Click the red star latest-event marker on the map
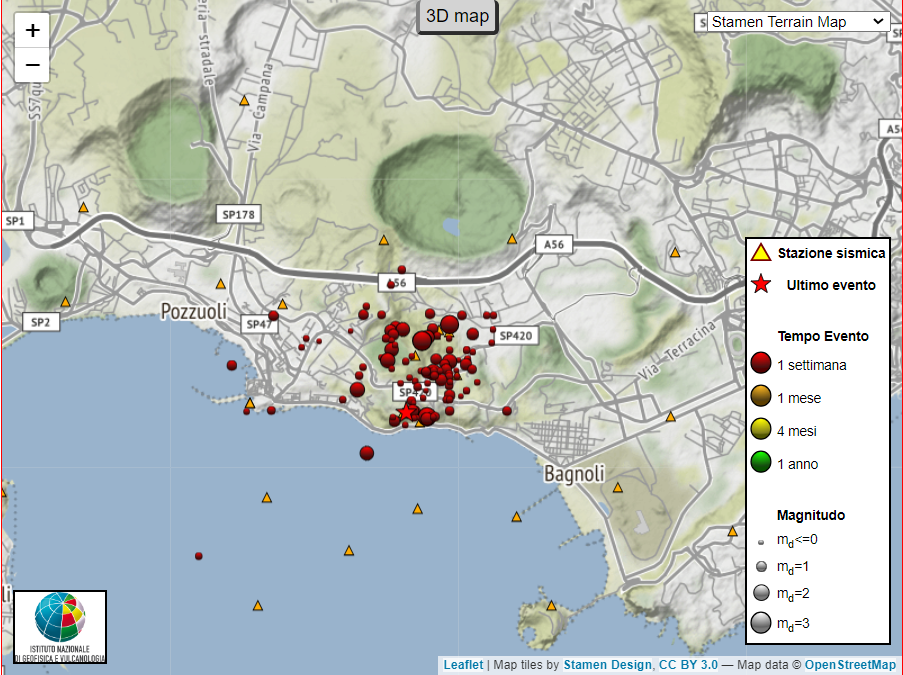The width and height of the screenshot is (903, 675). tap(406, 412)
